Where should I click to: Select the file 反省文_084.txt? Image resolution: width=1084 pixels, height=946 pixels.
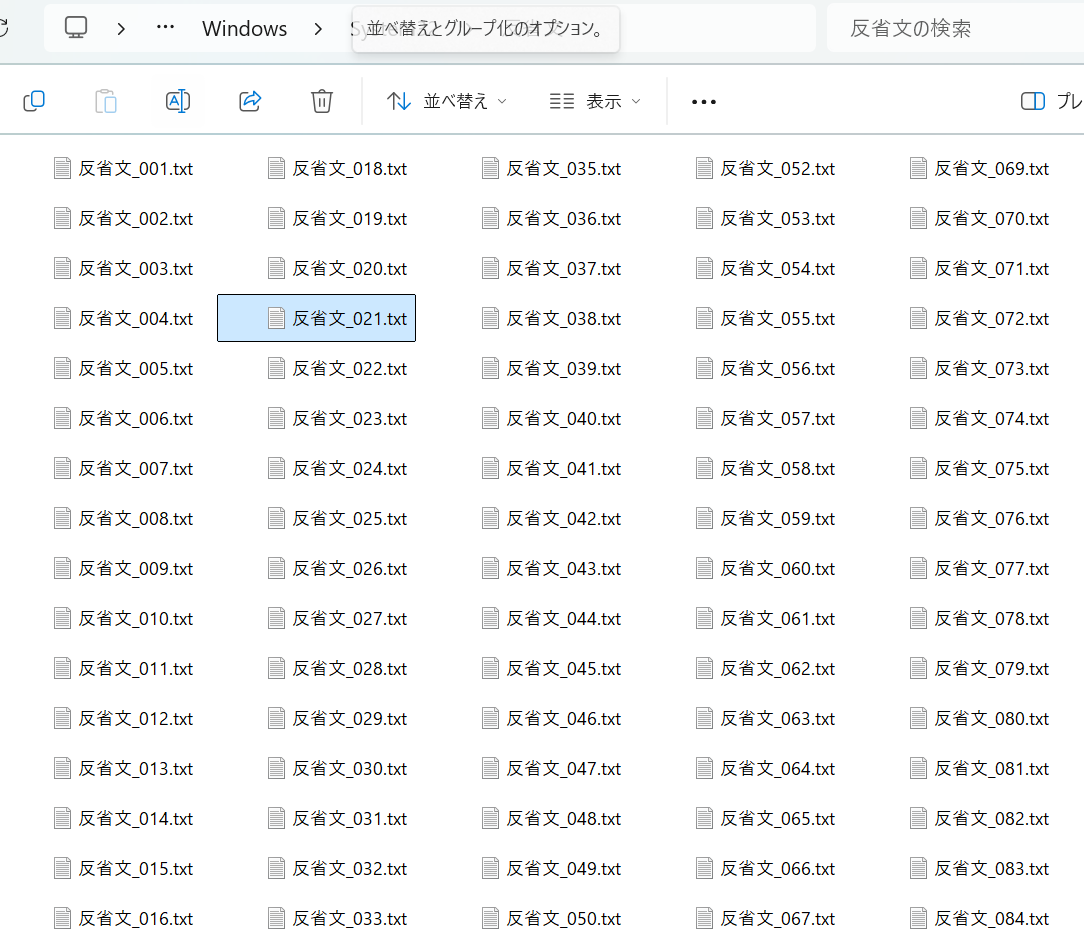tap(990, 918)
